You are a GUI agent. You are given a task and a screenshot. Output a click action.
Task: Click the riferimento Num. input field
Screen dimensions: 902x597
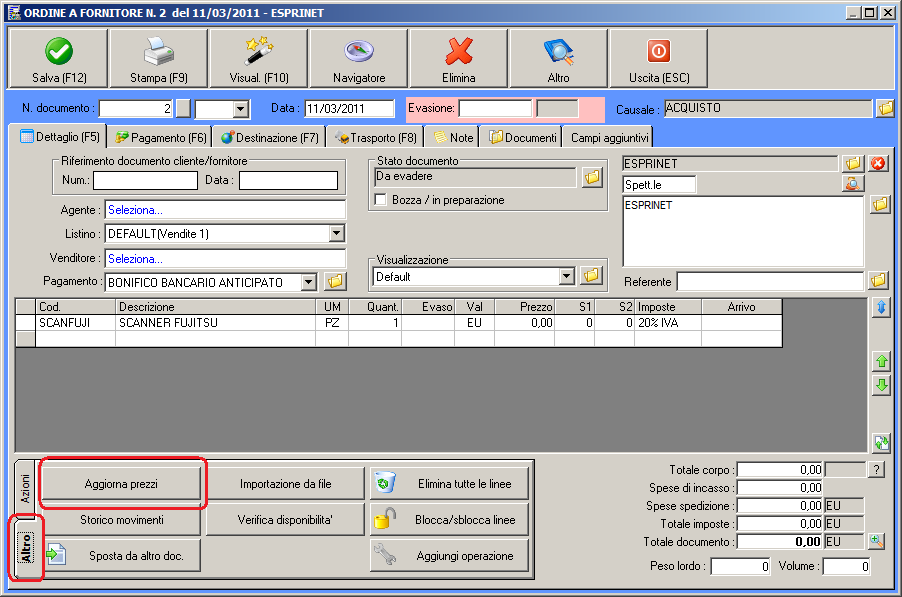click(146, 180)
